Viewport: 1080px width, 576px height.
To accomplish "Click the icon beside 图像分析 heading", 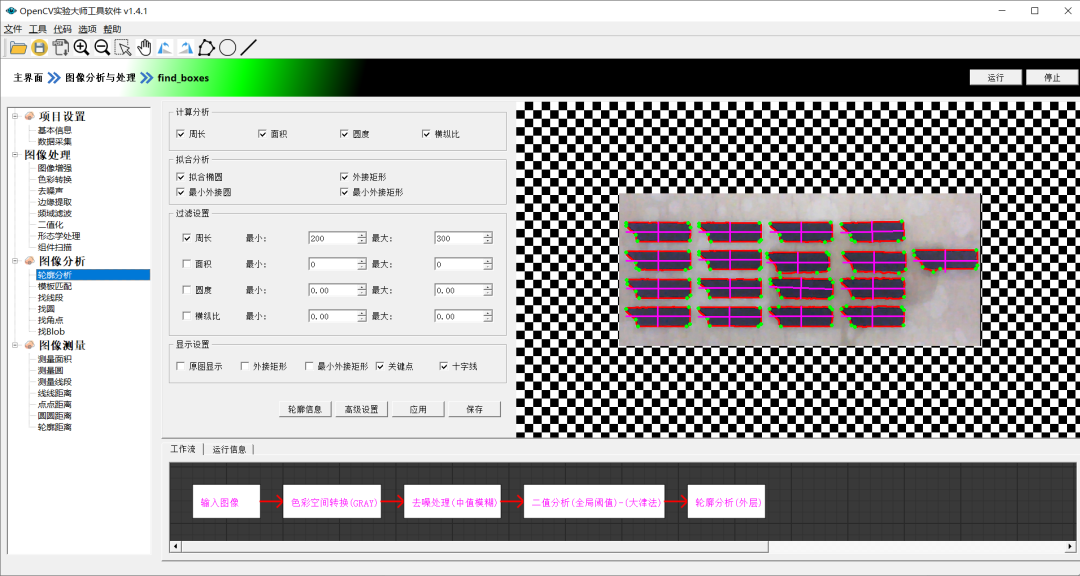I will [x=30, y=261].
